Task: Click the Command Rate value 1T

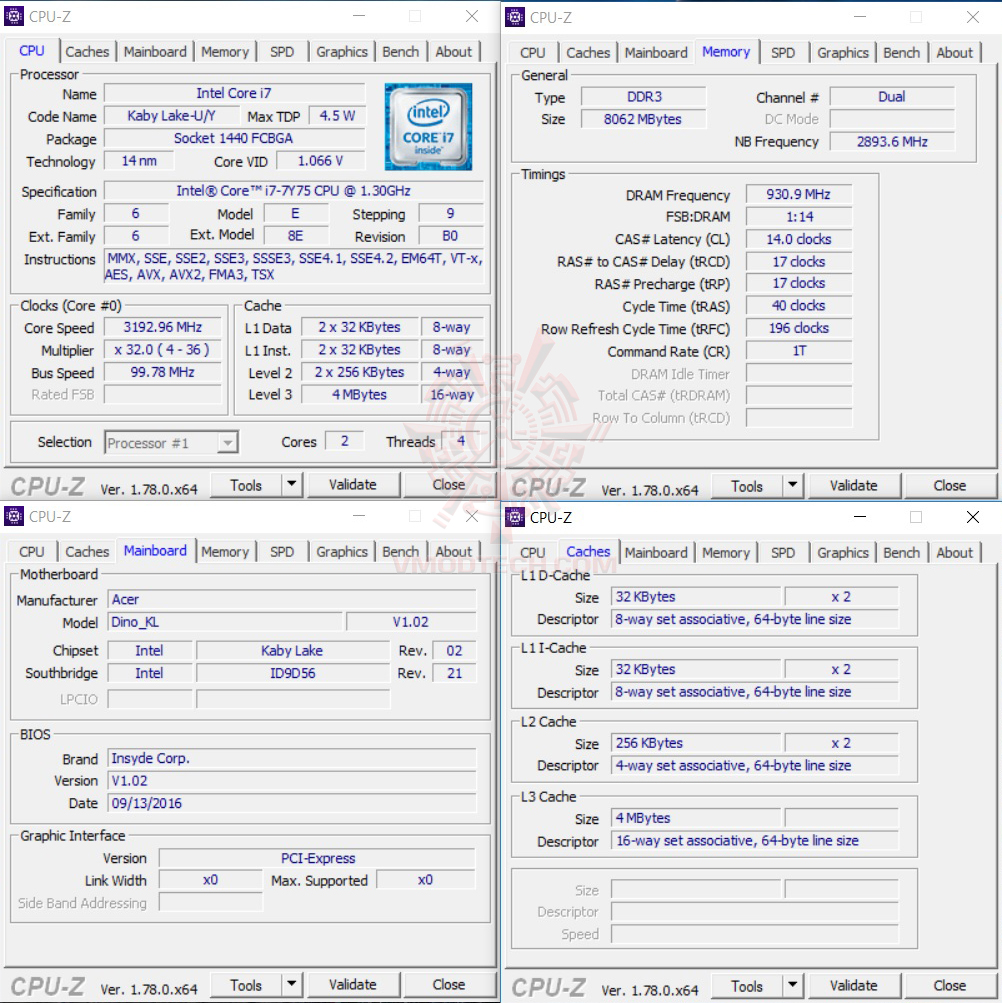Action: (x=799, y=351)
